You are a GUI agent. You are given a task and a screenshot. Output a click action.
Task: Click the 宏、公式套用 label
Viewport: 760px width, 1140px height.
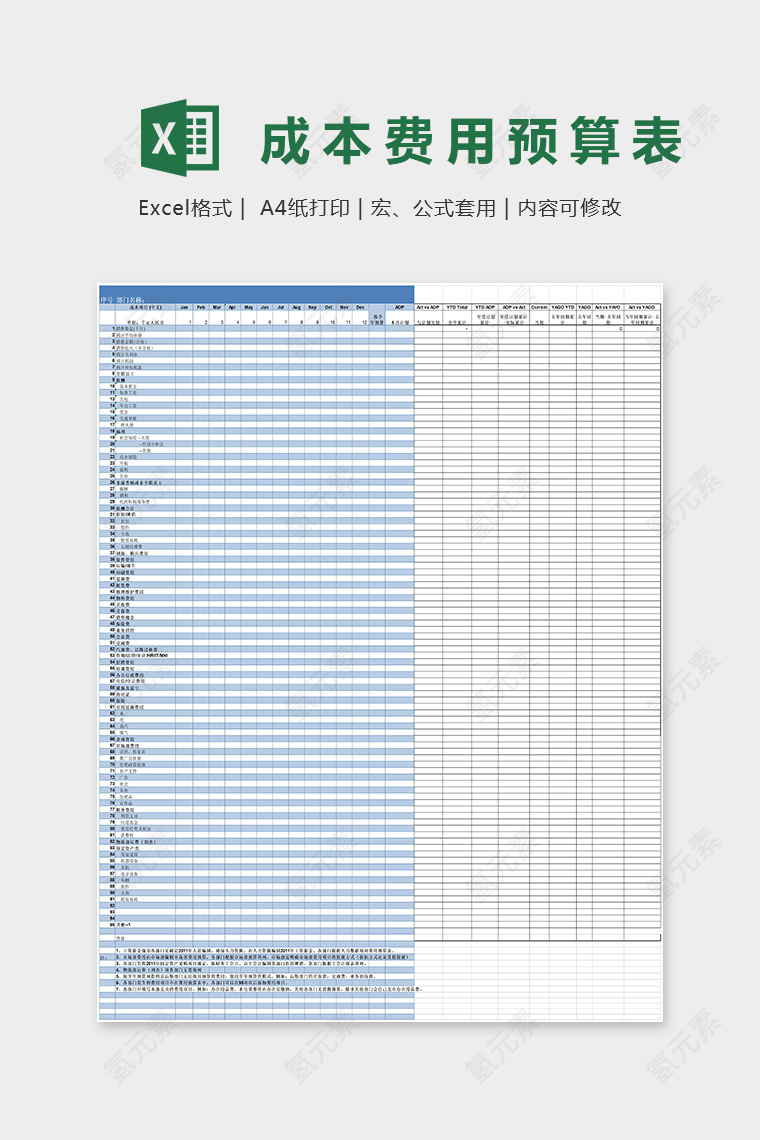433,209
